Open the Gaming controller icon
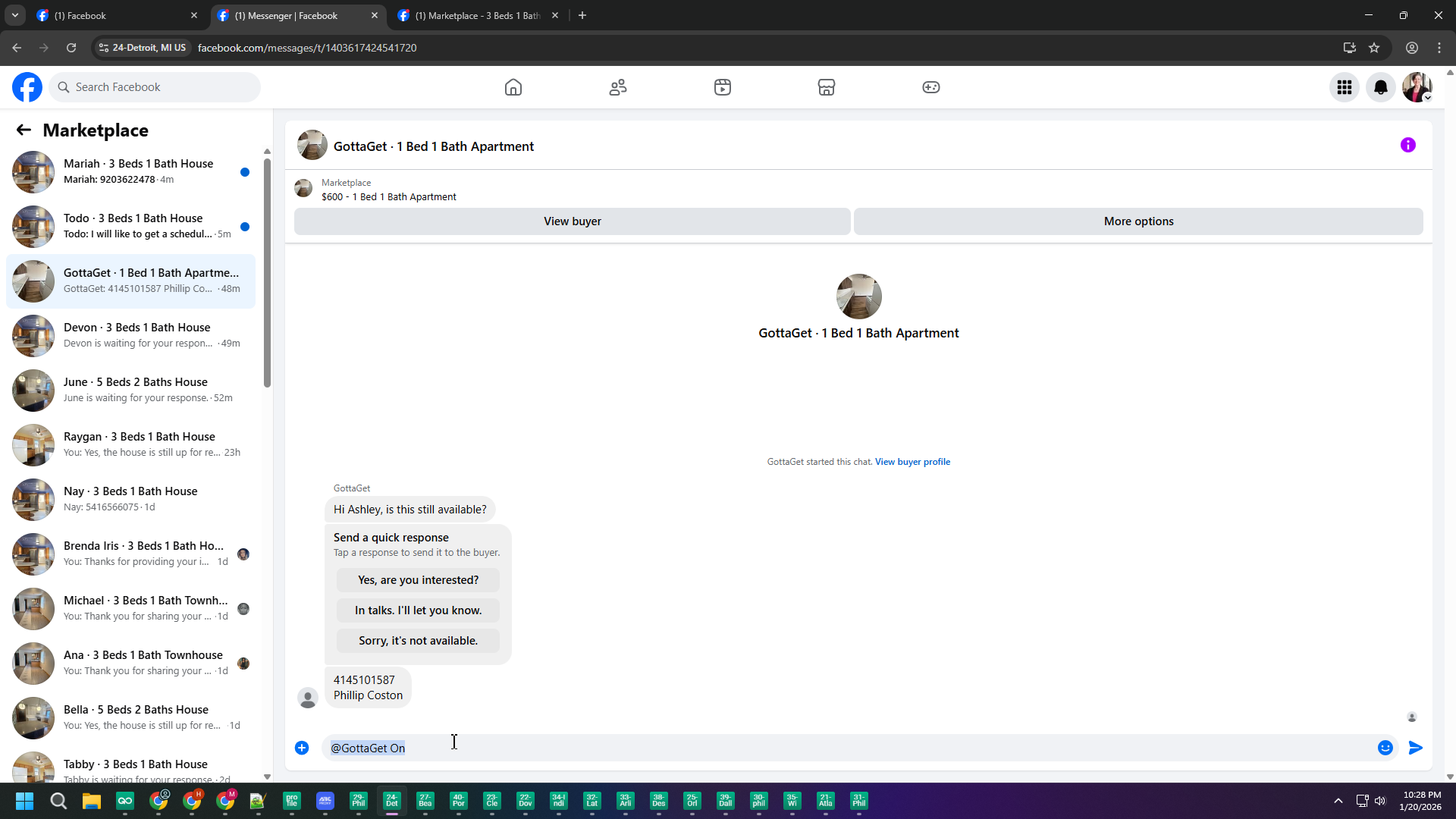This screenshot has height=819, width=1456. click(931, 87)
